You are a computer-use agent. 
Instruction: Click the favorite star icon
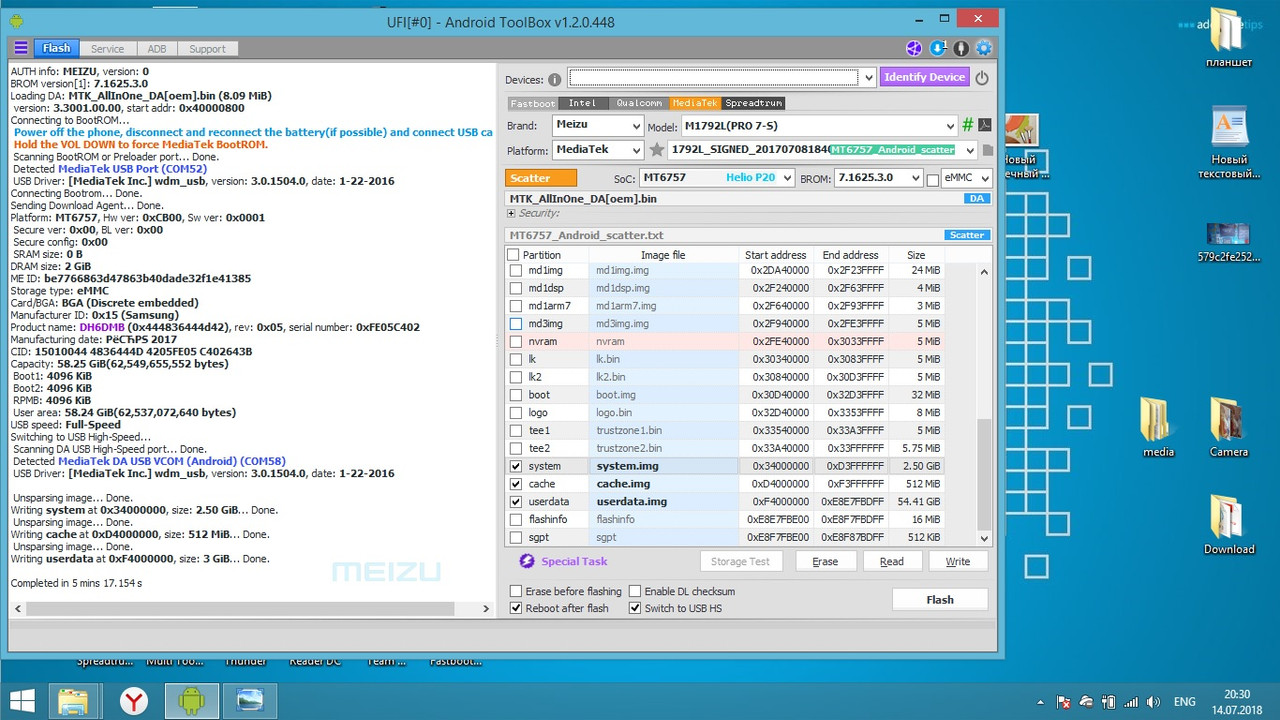tap(657, 150)
